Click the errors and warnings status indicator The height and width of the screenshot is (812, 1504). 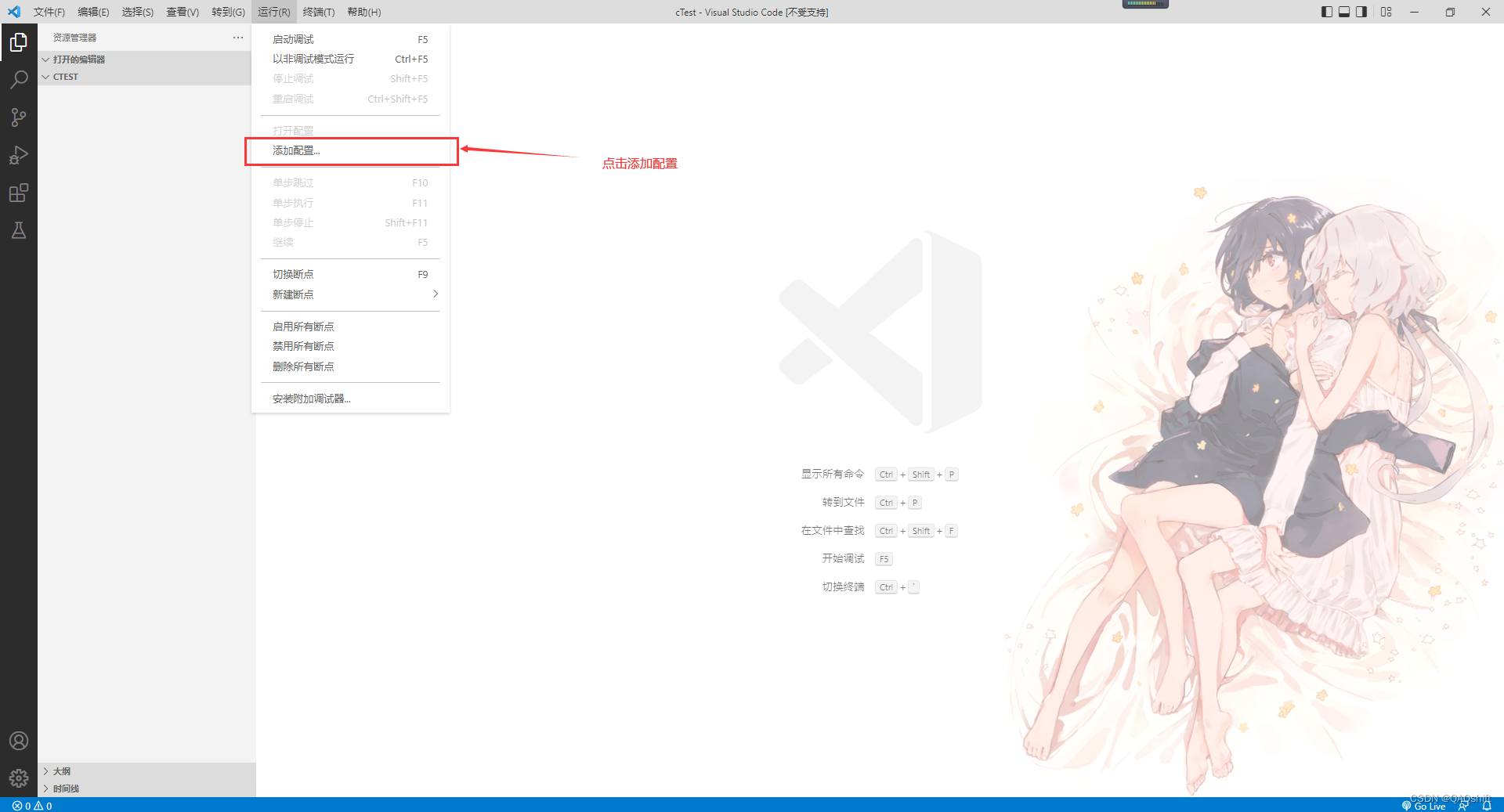pyautogui.click(x=32, y=806)
